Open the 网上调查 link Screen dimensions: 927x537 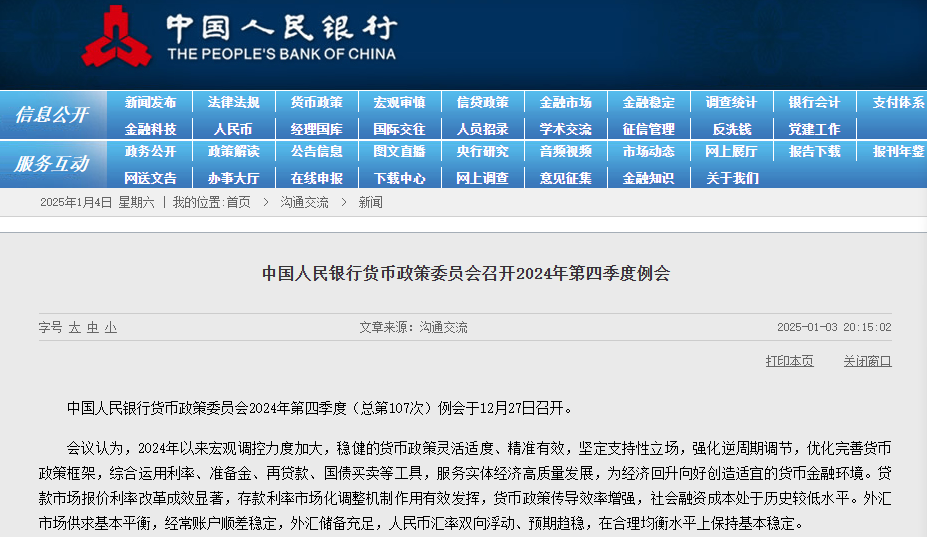[x=482, y=178]
